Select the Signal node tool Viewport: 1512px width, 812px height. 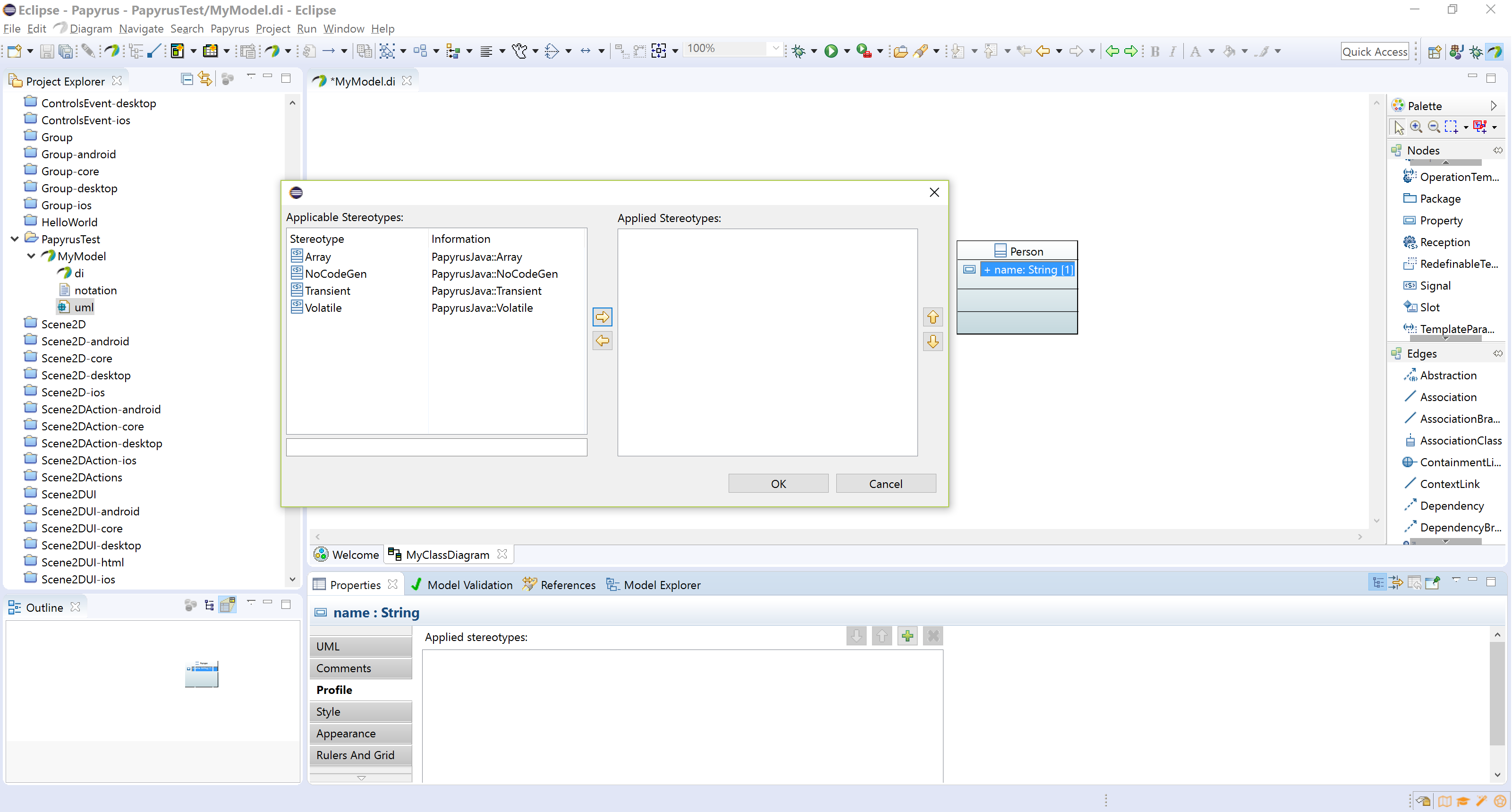point(1427,285)
